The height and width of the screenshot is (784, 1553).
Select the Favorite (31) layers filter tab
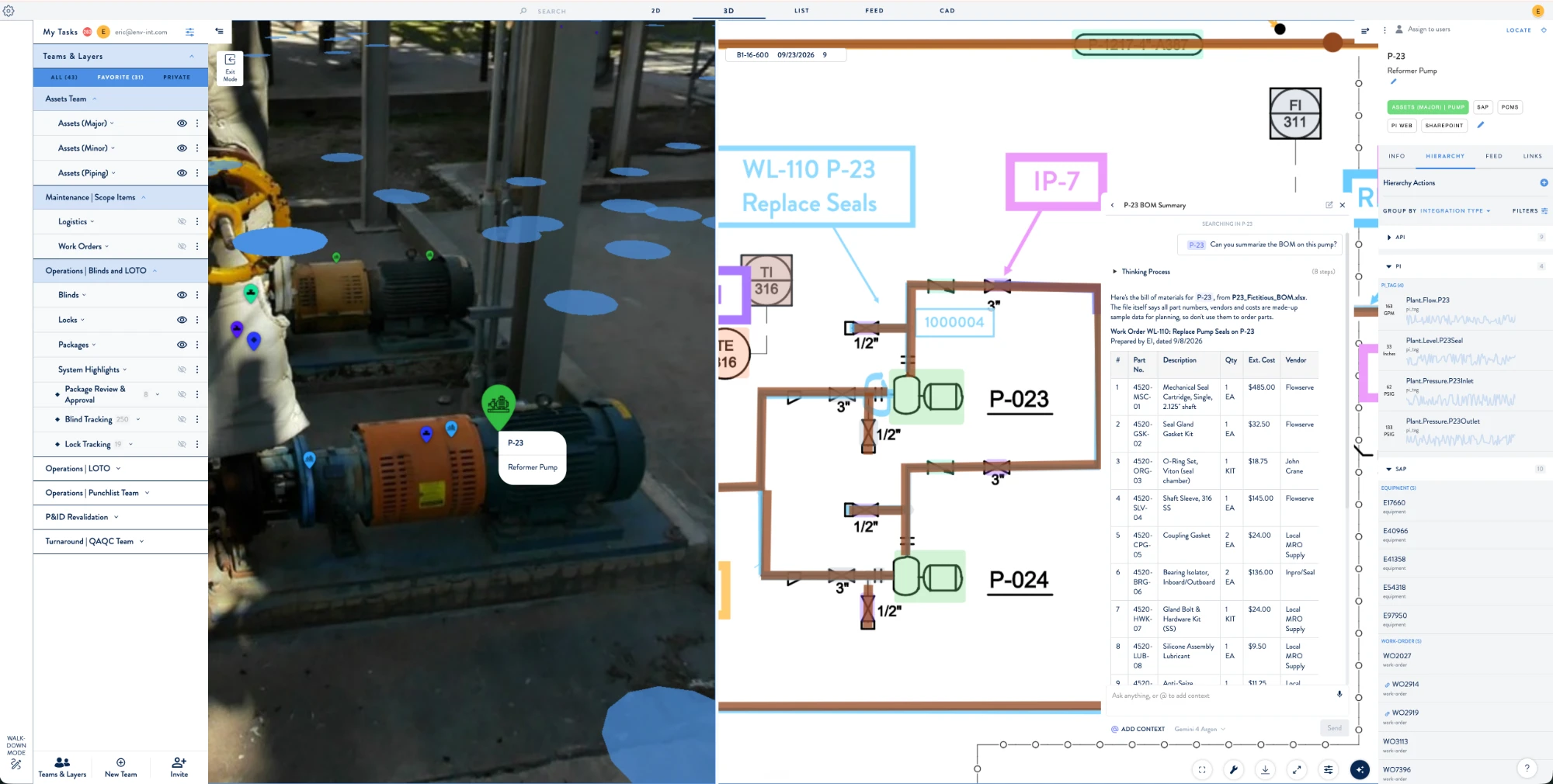pyautogui.click(x=120, y=77)
